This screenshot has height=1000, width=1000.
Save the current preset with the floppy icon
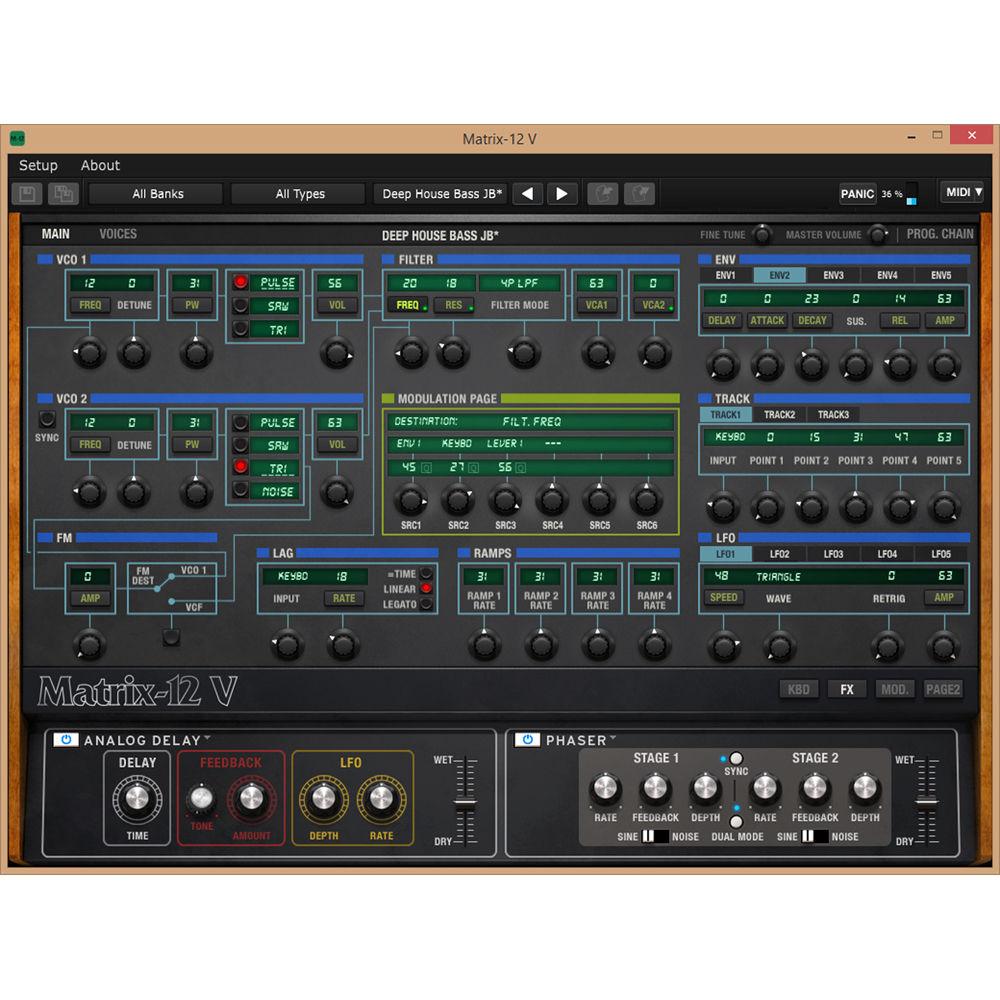point(27,193)
